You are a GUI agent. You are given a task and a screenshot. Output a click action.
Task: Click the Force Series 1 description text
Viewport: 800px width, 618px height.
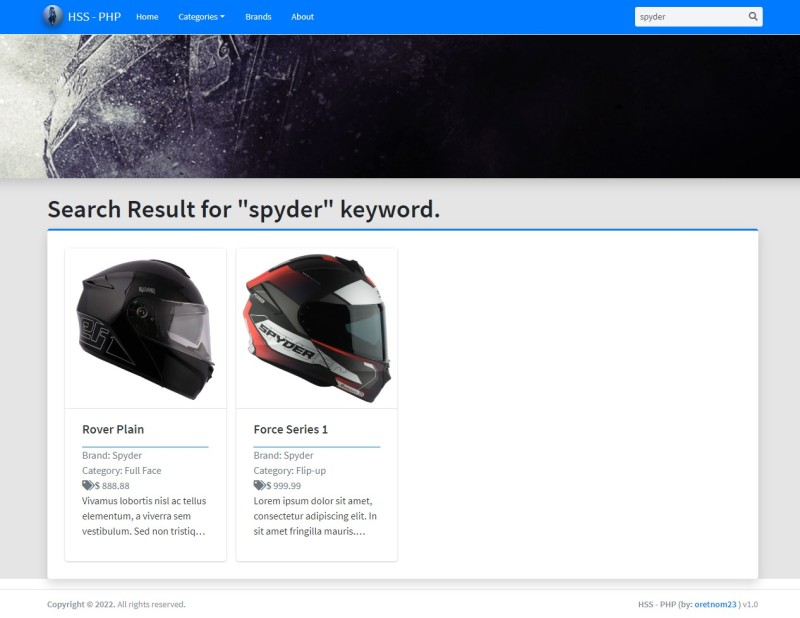[316, 516]
